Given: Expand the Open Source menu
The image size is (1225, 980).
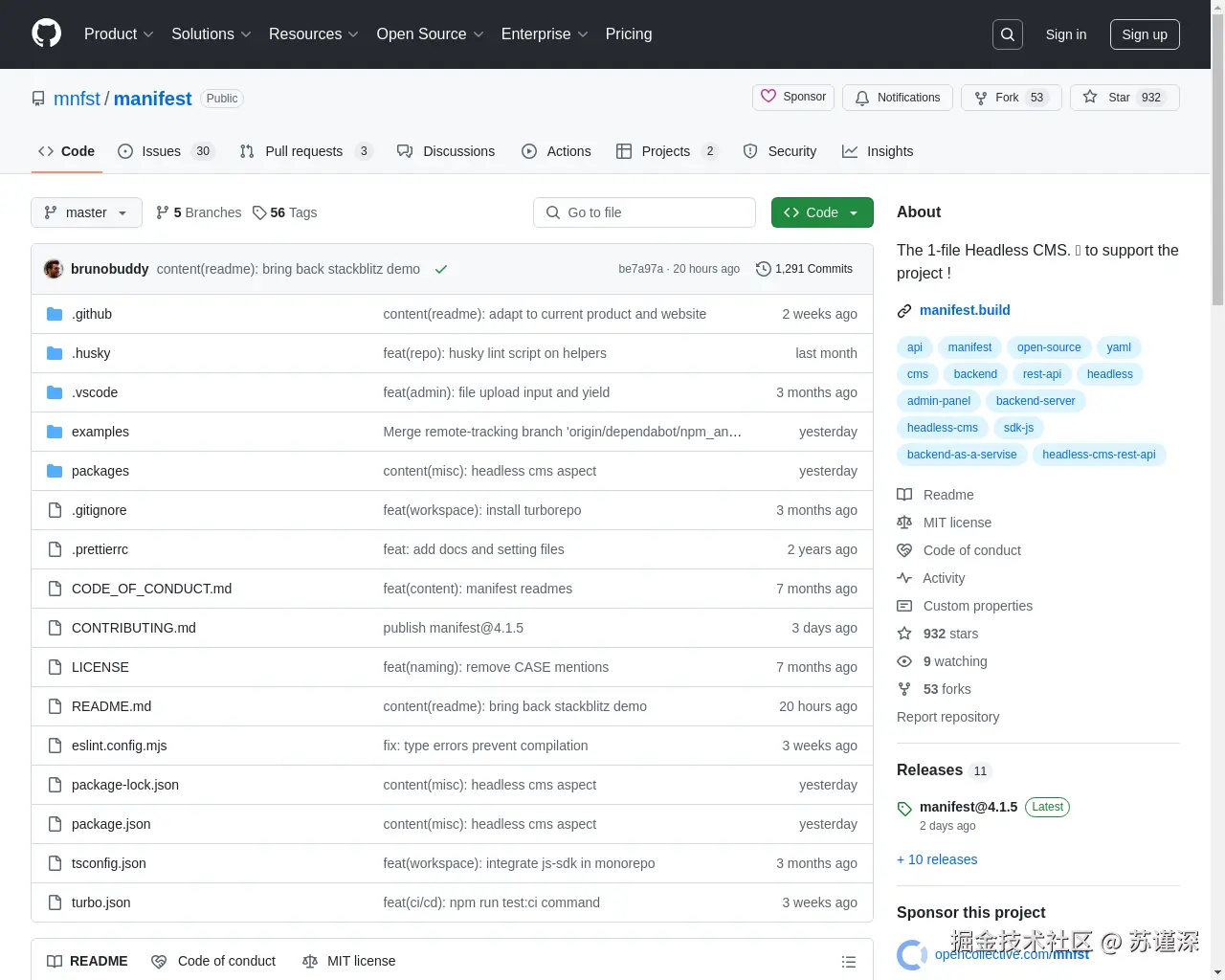Looking at the screenshot, I should 431,34.
